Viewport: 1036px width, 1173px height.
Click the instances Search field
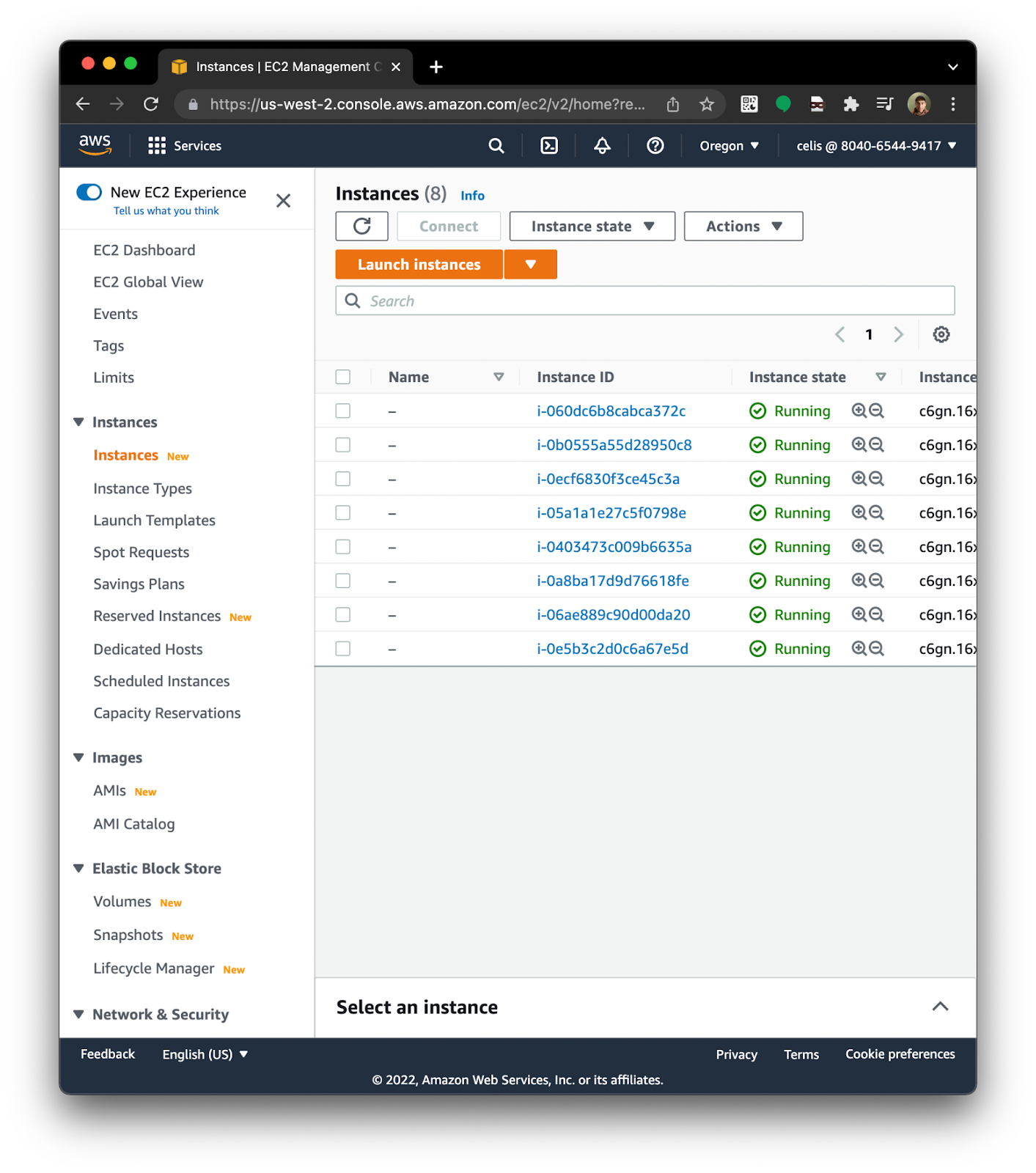[x=645, y=301]
